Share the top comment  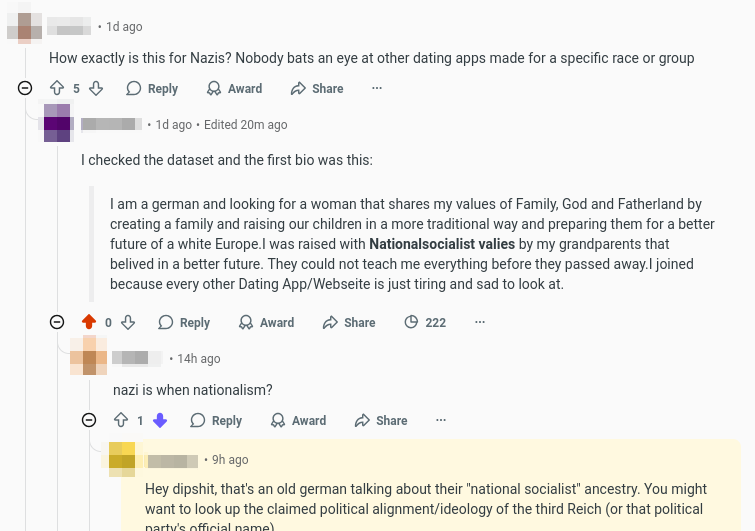317,89
